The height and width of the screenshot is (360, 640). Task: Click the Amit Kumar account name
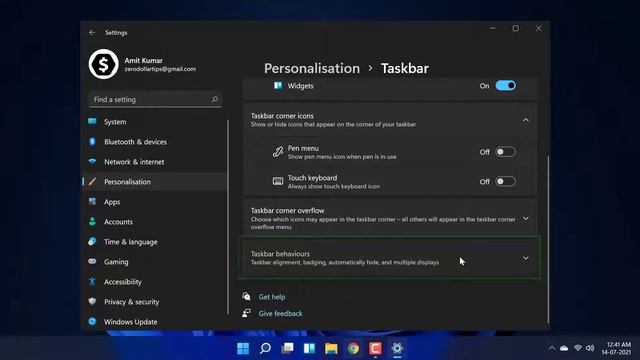pyautogui.click(x=143, y=60)
